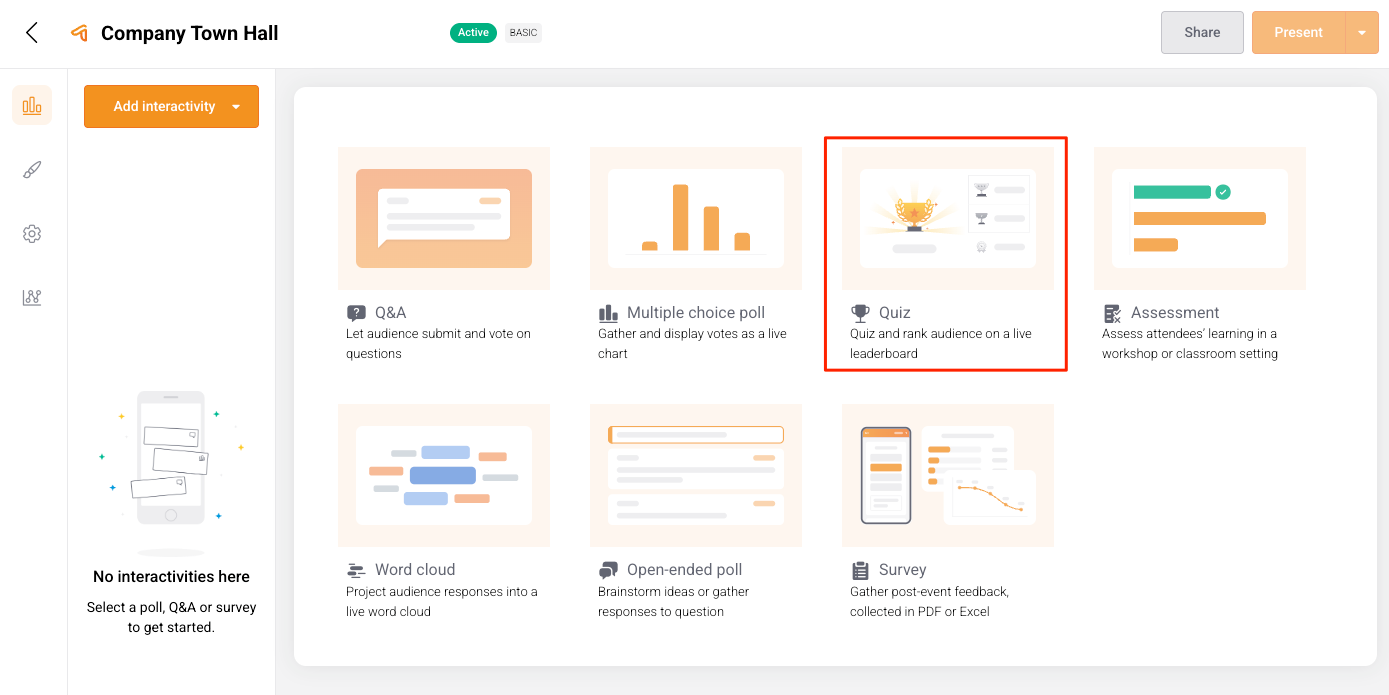Open the interactivities bar-chart sidebar icon
This screenshot has height=695, width=1389.
[32, 106]
